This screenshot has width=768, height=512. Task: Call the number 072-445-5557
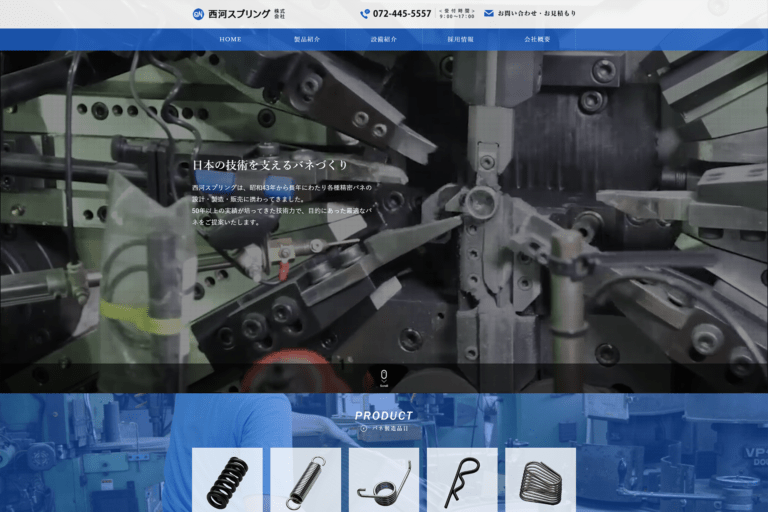click(402, 14)
